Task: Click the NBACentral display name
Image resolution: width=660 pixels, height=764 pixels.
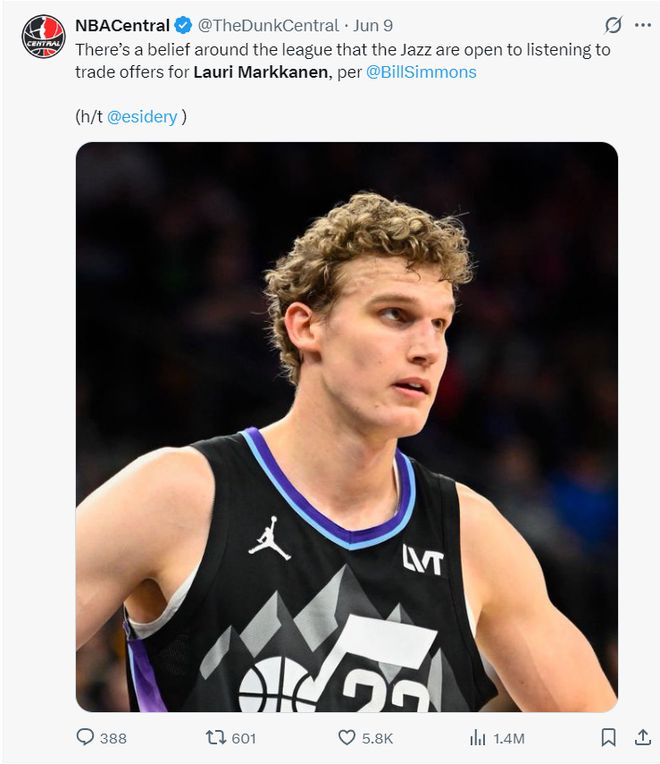Action: pyautogui.click(x=122, y=25)
